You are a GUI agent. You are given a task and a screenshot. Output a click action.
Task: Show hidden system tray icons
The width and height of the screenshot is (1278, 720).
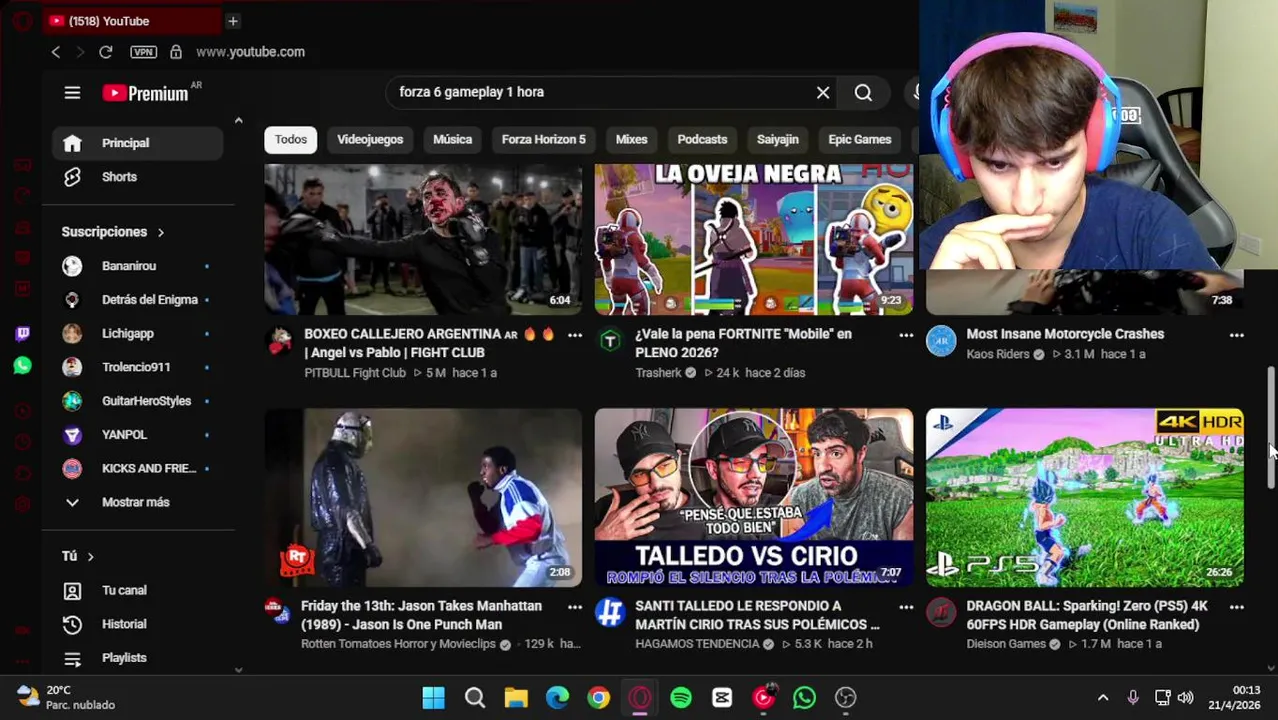(x=1103, y=698)
